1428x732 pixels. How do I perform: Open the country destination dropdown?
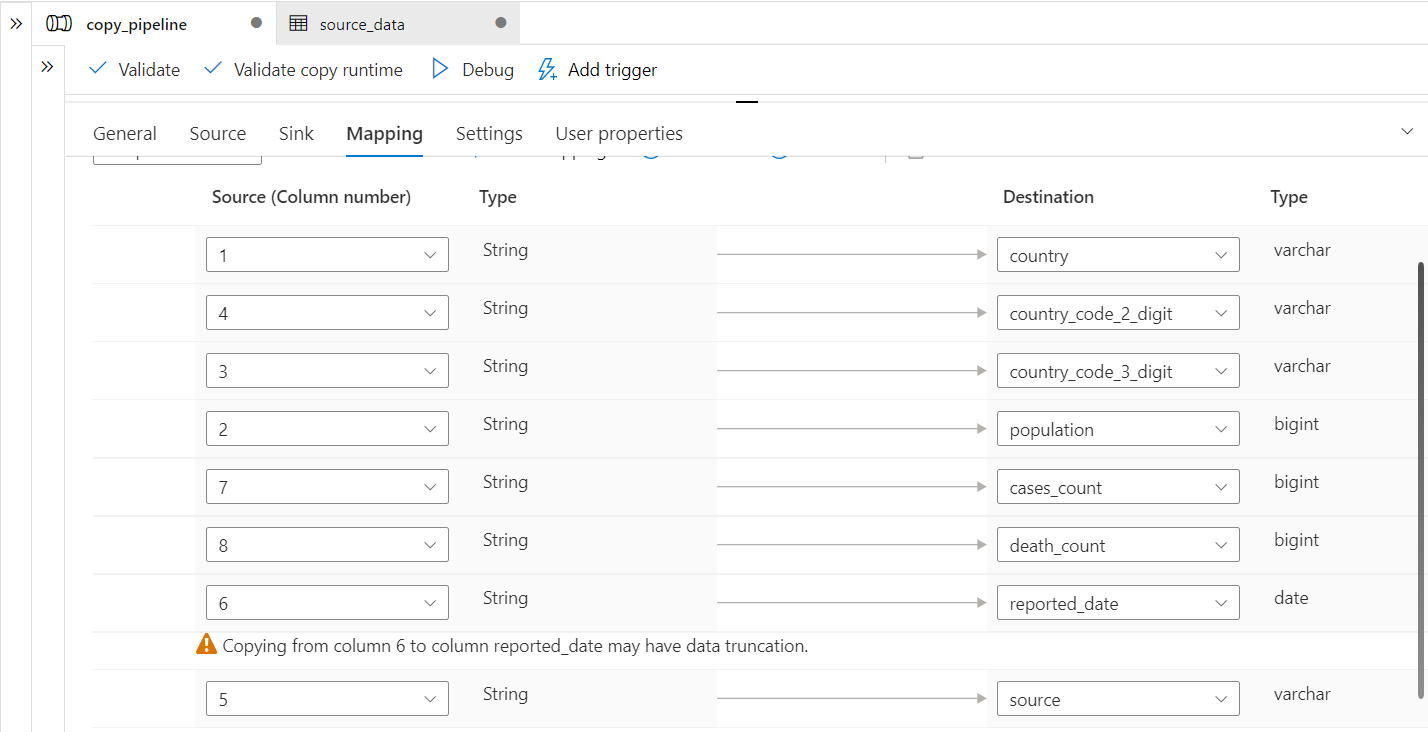(x=1118, y=255)
